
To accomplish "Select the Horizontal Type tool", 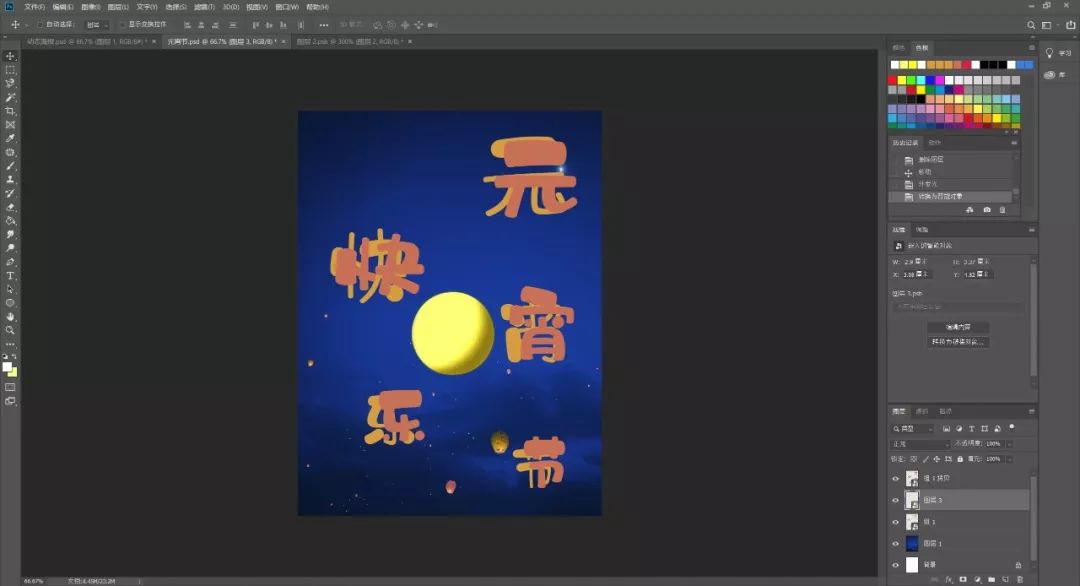I will click(11, 275).
